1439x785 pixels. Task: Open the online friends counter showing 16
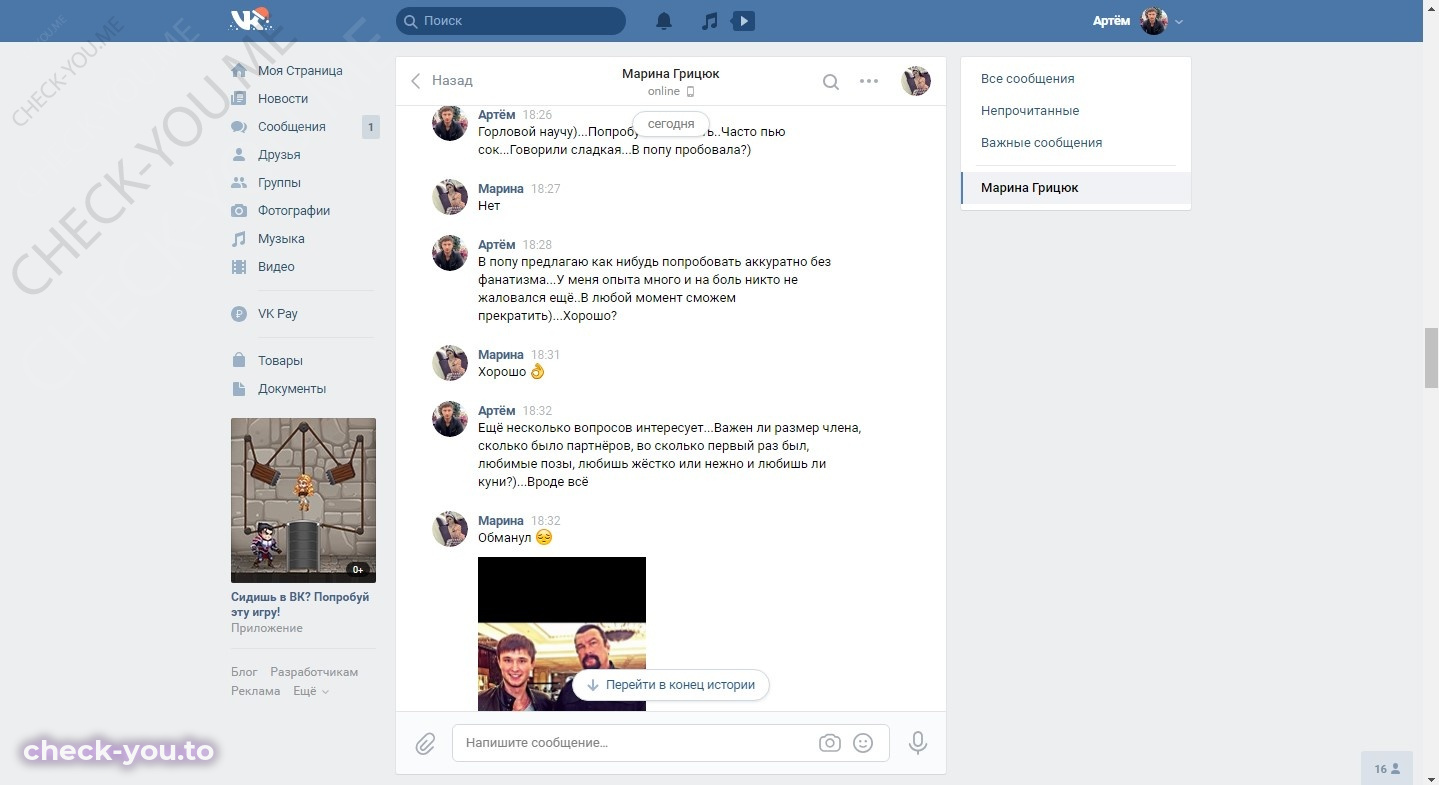click(x=1387, y=768)
